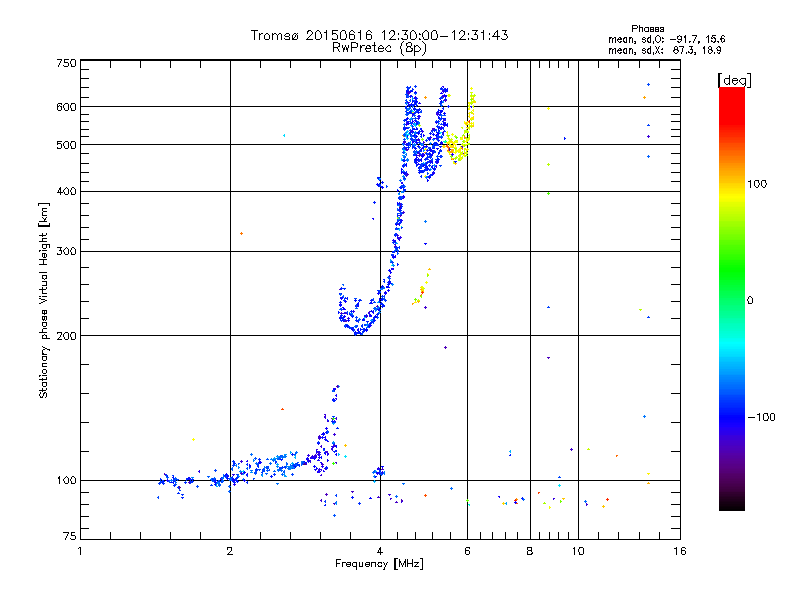Click the blue E-layer trace between 2 and 3 MHz
The width and height of the screenshot is (800, 600).
(x=270, y=464)
